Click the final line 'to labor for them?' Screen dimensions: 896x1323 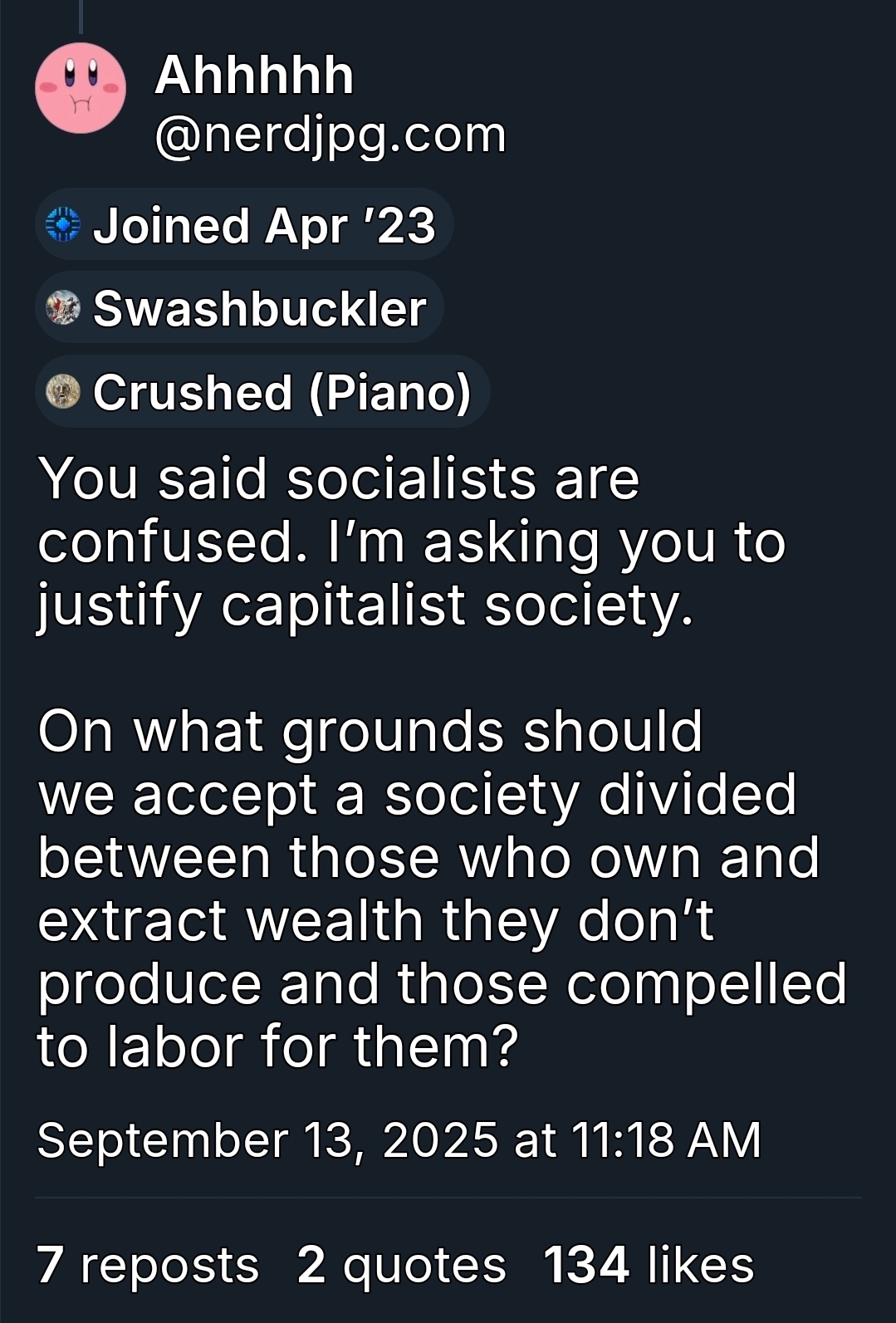pyautogui.click(x=278, y=1046)
